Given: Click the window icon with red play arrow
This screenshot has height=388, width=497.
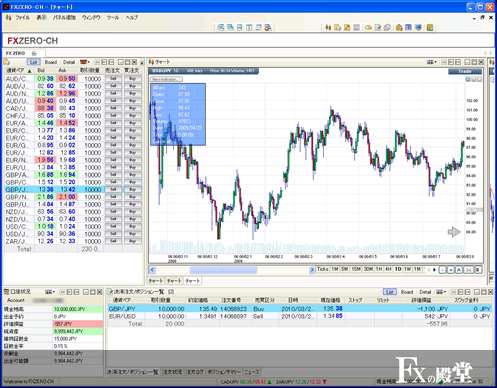Looking at the screenshot, I should pyautogui.click(x=268, y=27).
